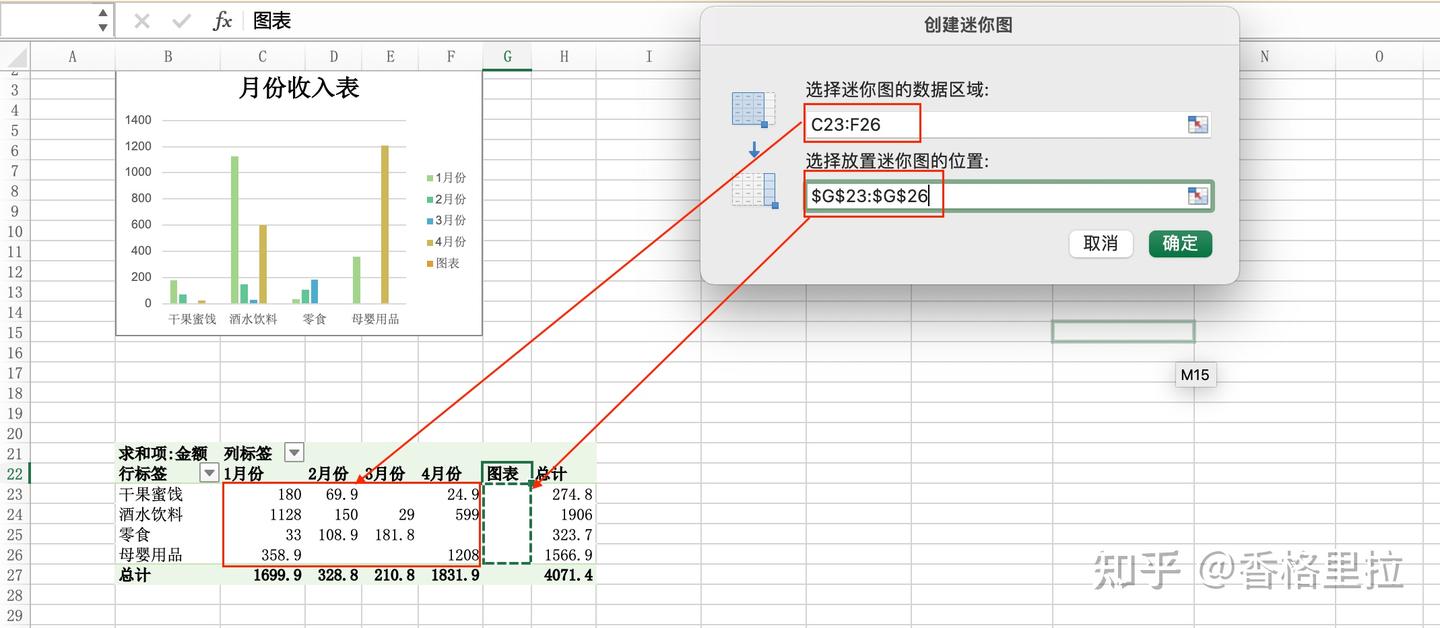Click the 图表 legend entry in chart

(x=441, y=263)
